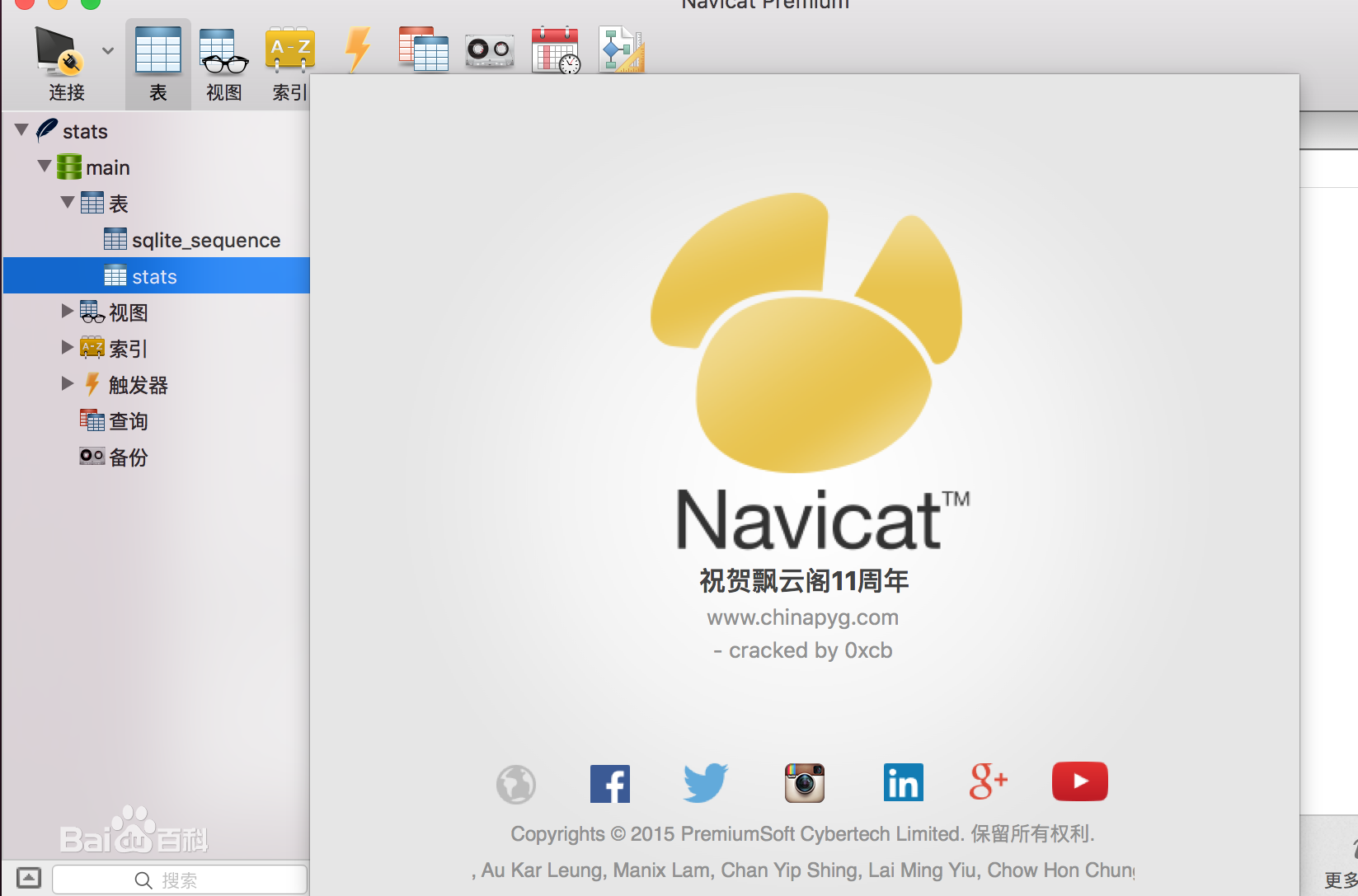Select the Index (索引) toolbar button
Screen dimensions: 1358x896
(x=289, y=64)
